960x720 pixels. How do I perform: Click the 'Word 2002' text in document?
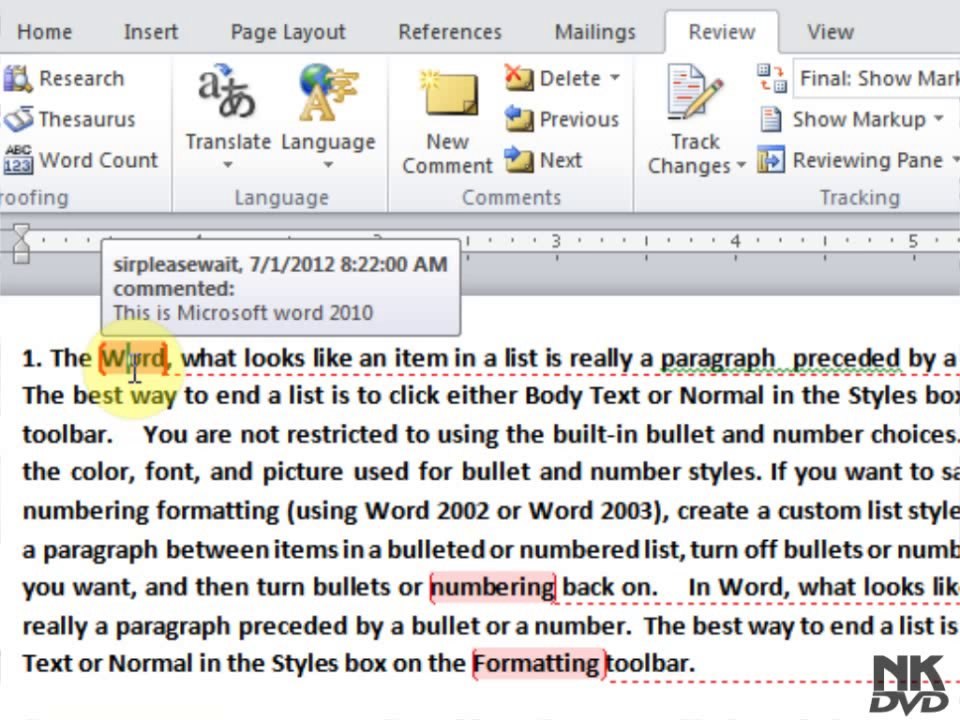click(x=428, y=511)
